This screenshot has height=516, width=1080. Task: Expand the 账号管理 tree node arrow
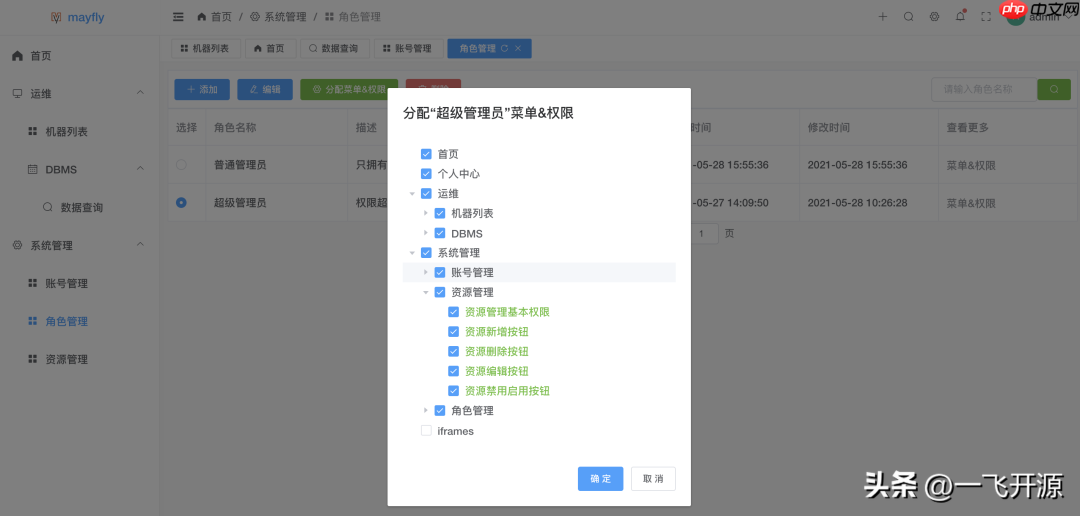pos(426,272)
